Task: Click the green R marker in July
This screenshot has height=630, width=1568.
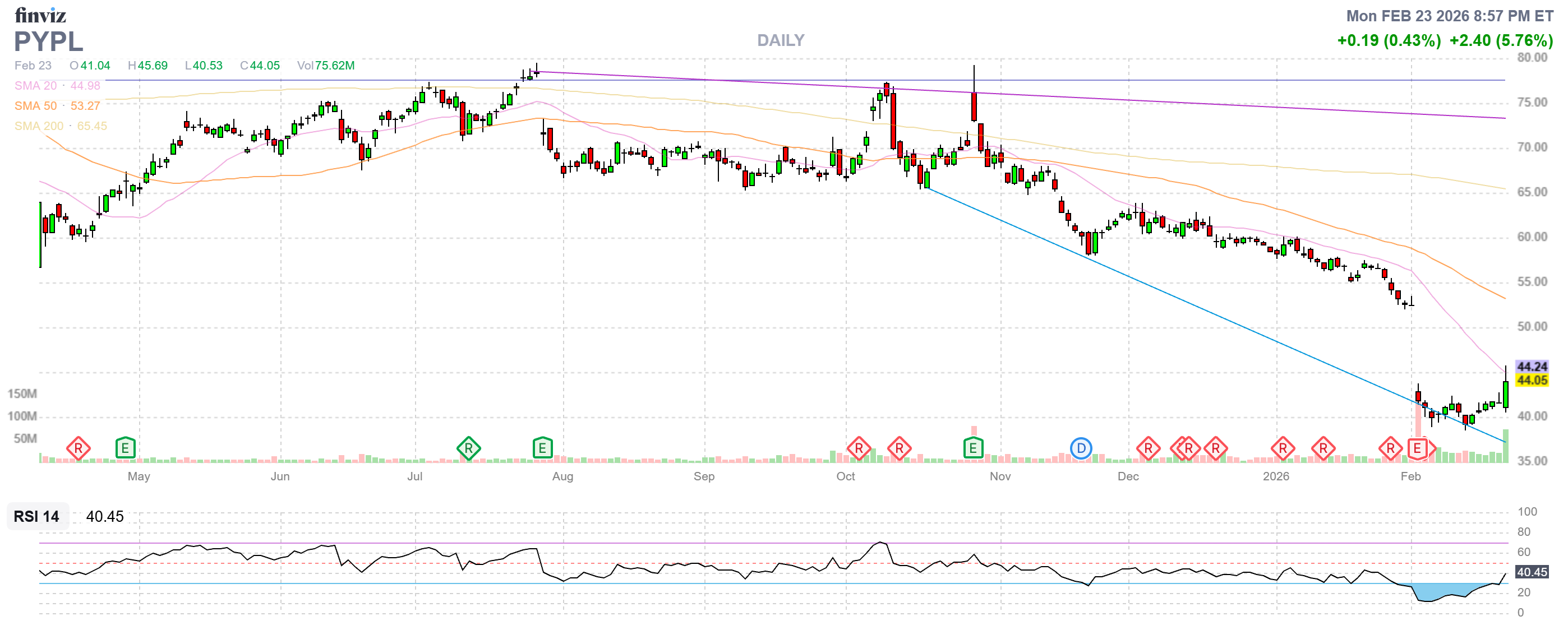Action: tap(468, 449)
